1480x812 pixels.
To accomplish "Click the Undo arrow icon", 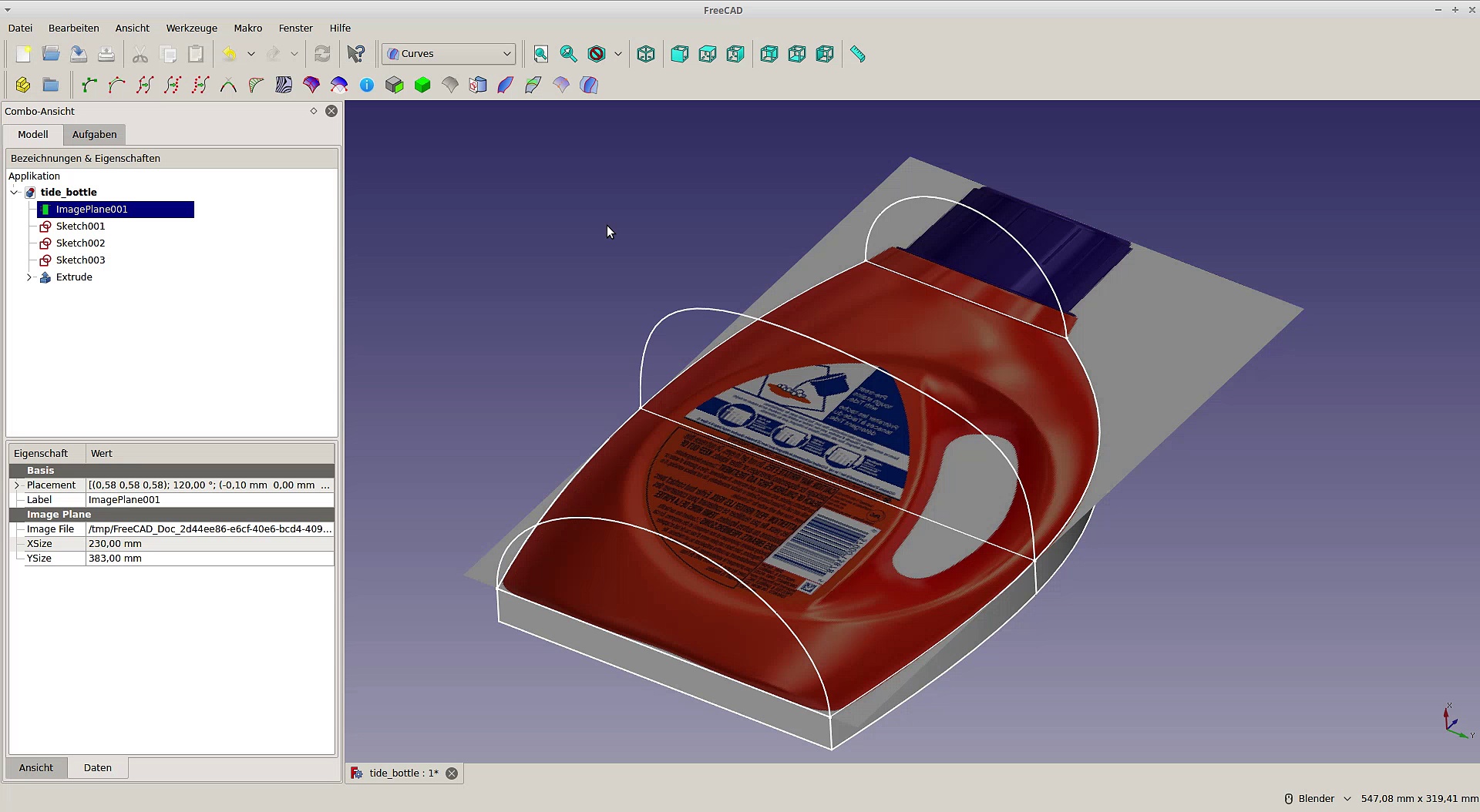I will [229, 54].
